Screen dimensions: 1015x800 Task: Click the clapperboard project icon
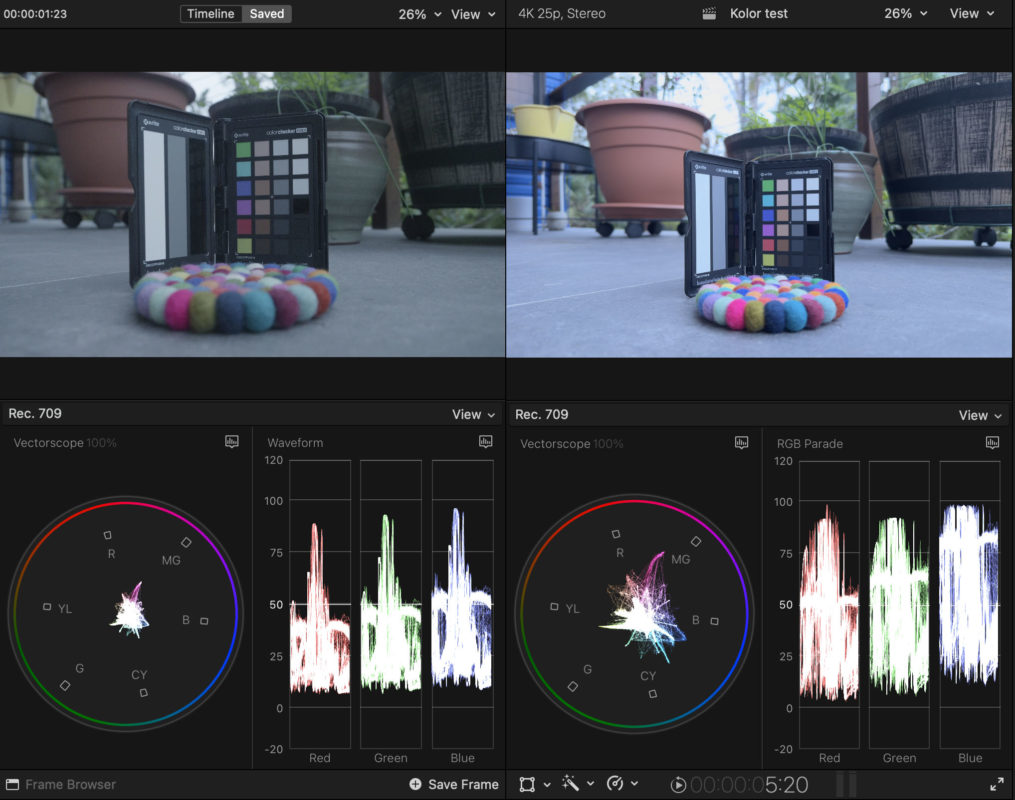709,14
